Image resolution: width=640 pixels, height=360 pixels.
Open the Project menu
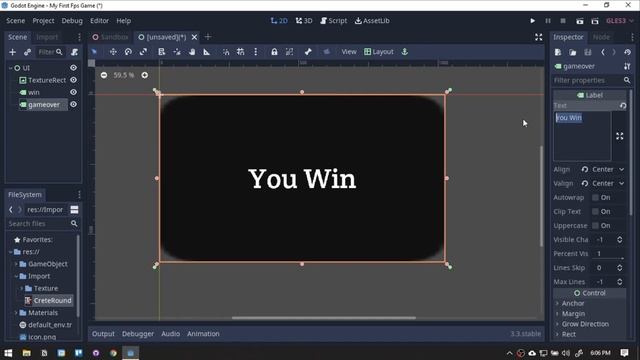click(43, 21)
